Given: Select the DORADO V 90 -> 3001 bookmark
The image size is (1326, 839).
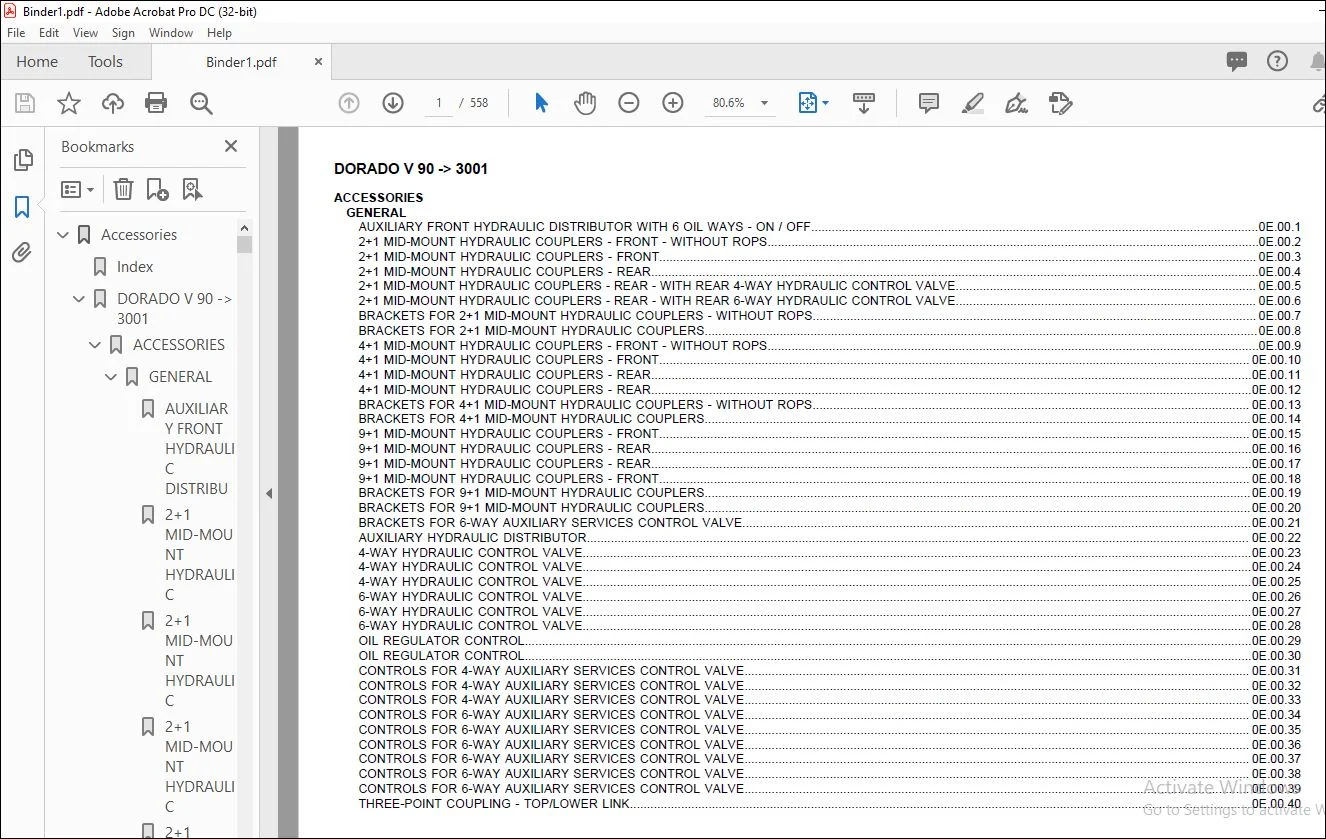Looking at the screenshot, I should point(175,309).
